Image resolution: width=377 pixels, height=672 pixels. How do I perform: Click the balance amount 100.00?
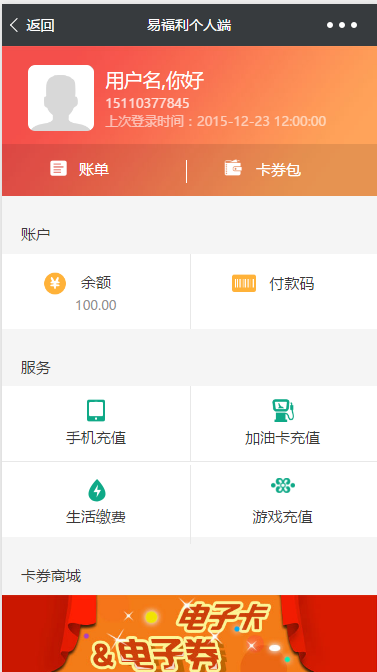[96, 305]
